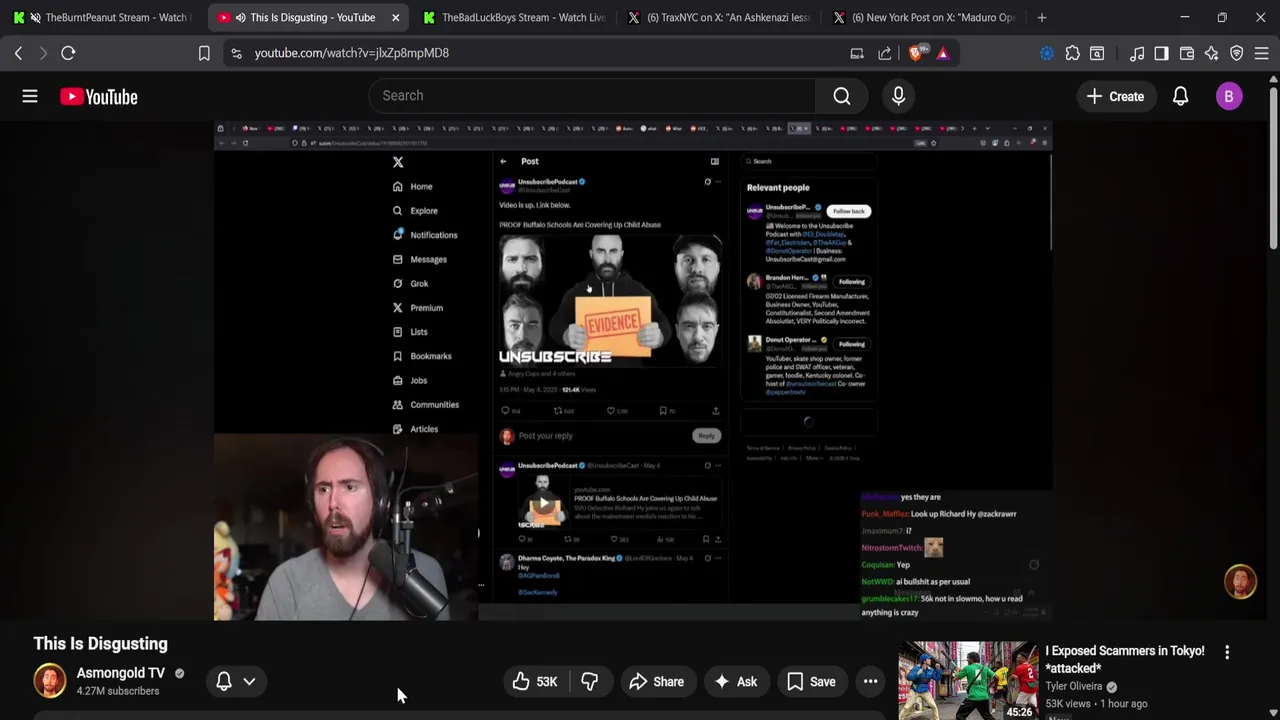
Task: Click the video player to pause
Action: point(633,370)
